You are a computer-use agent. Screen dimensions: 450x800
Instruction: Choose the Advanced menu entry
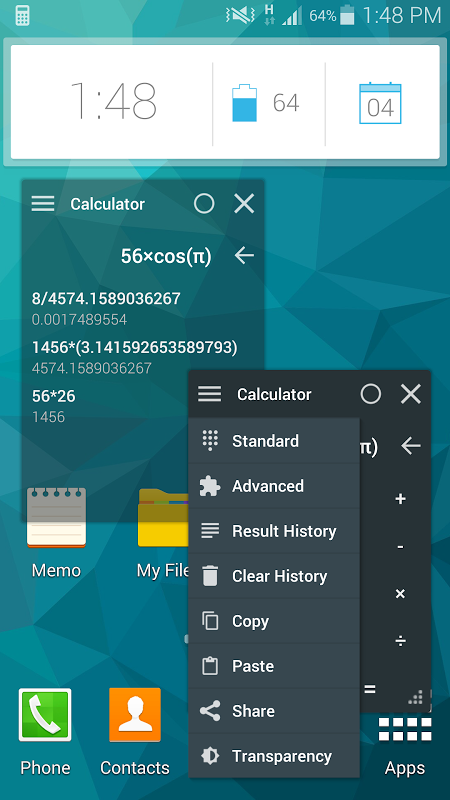274,486
